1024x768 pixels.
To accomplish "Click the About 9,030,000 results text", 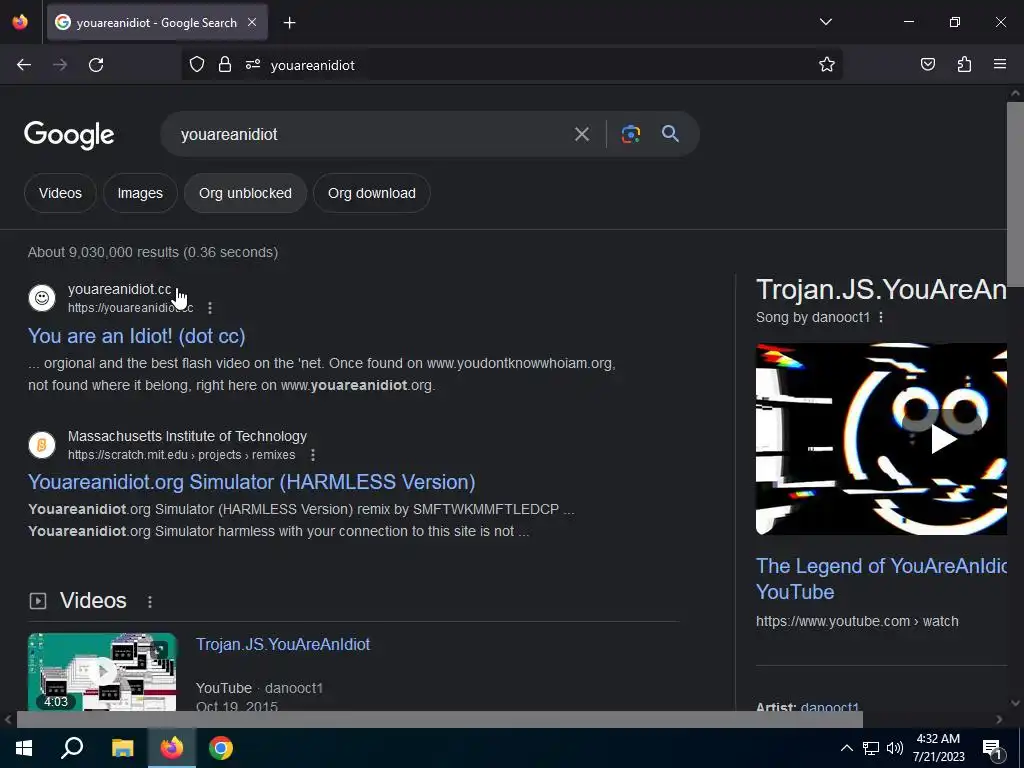I will [153, 252].
